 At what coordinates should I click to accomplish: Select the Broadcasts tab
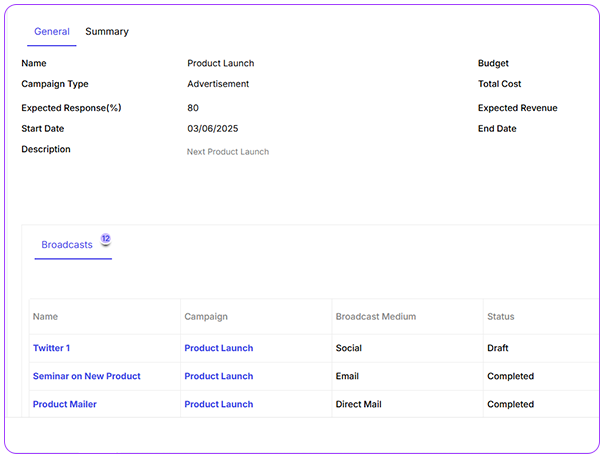coord(66,245)
